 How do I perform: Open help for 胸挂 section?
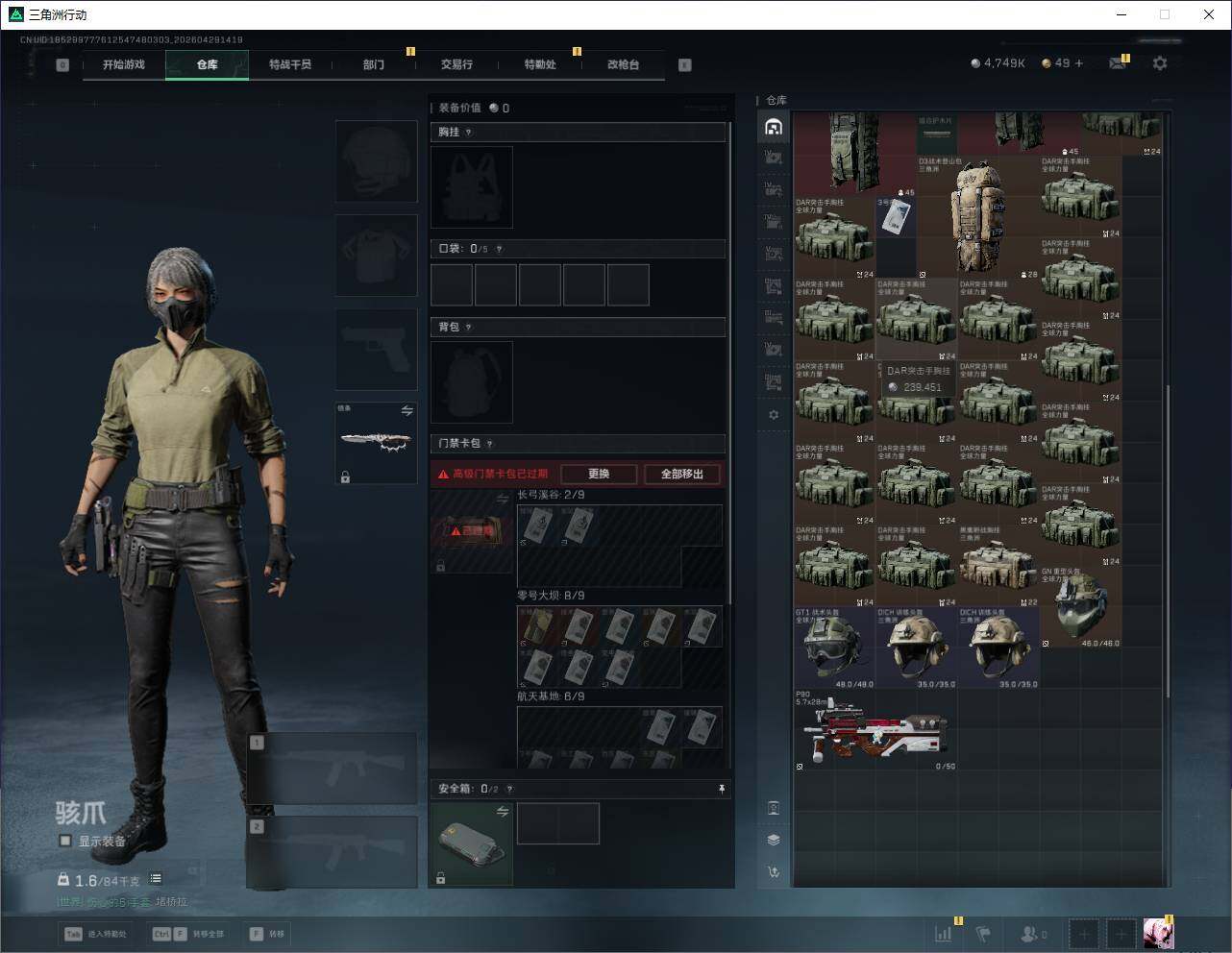coord(469,133)
